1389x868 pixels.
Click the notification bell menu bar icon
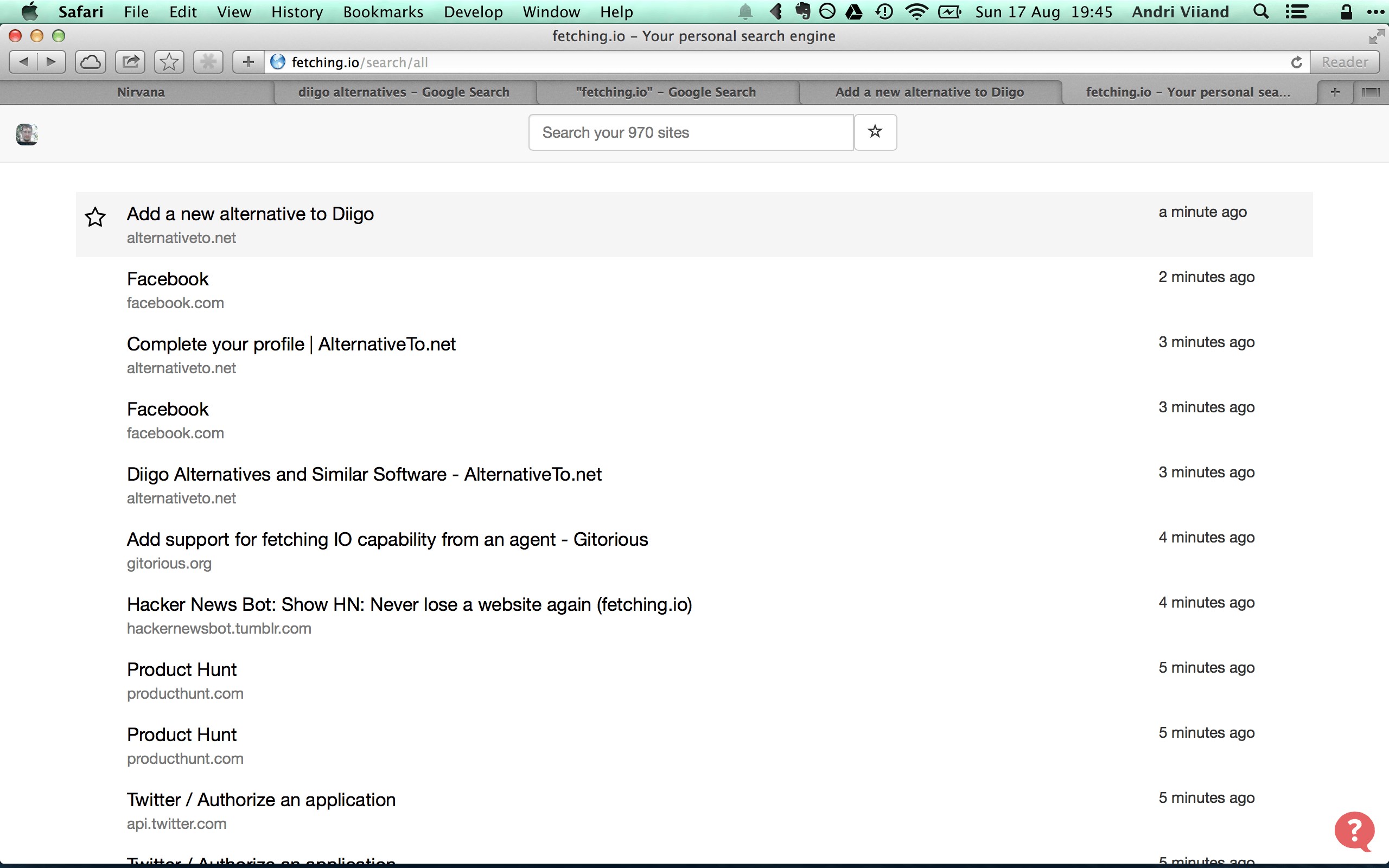[x=745, y=11]
